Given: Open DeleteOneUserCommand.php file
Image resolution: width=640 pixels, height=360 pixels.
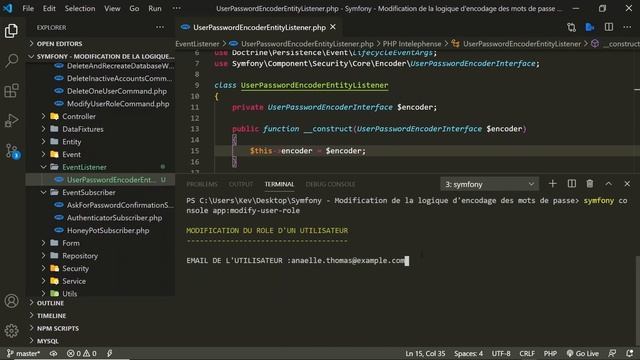Looking at the screenshot, I should tap(117, 91).
